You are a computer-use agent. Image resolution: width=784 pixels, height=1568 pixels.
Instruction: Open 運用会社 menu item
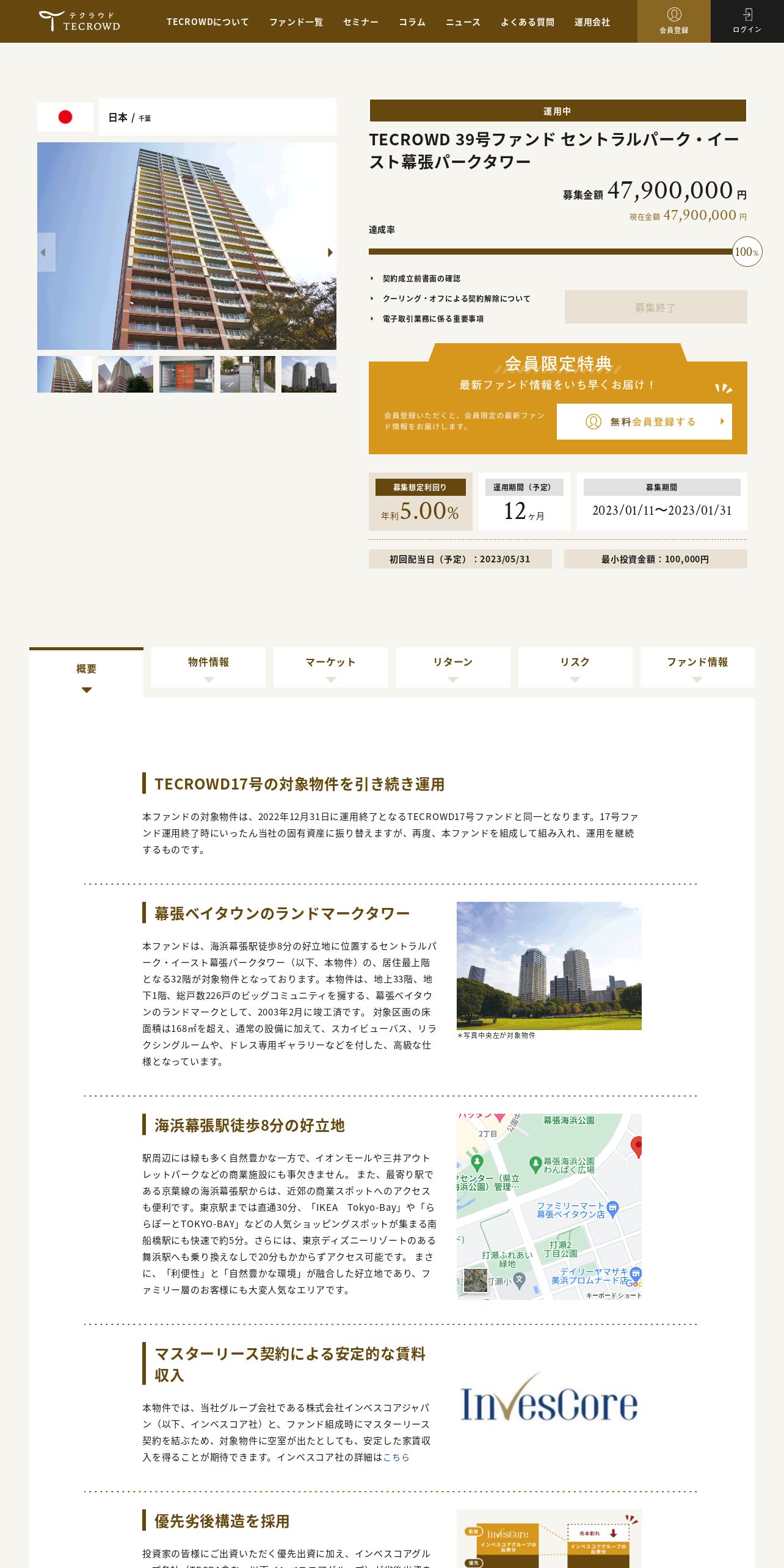[x=592, y=22]
